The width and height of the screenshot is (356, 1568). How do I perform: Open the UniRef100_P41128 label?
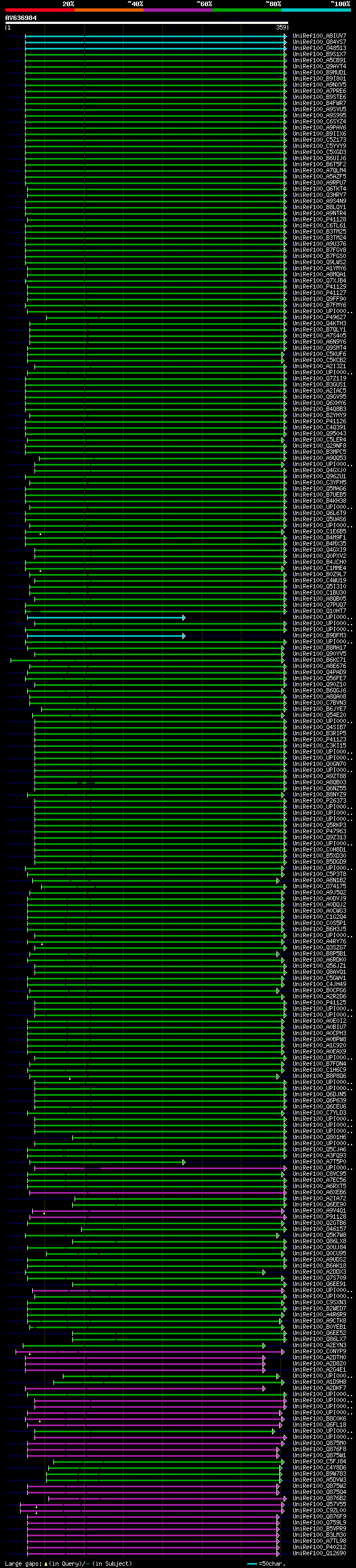point(319,219)
